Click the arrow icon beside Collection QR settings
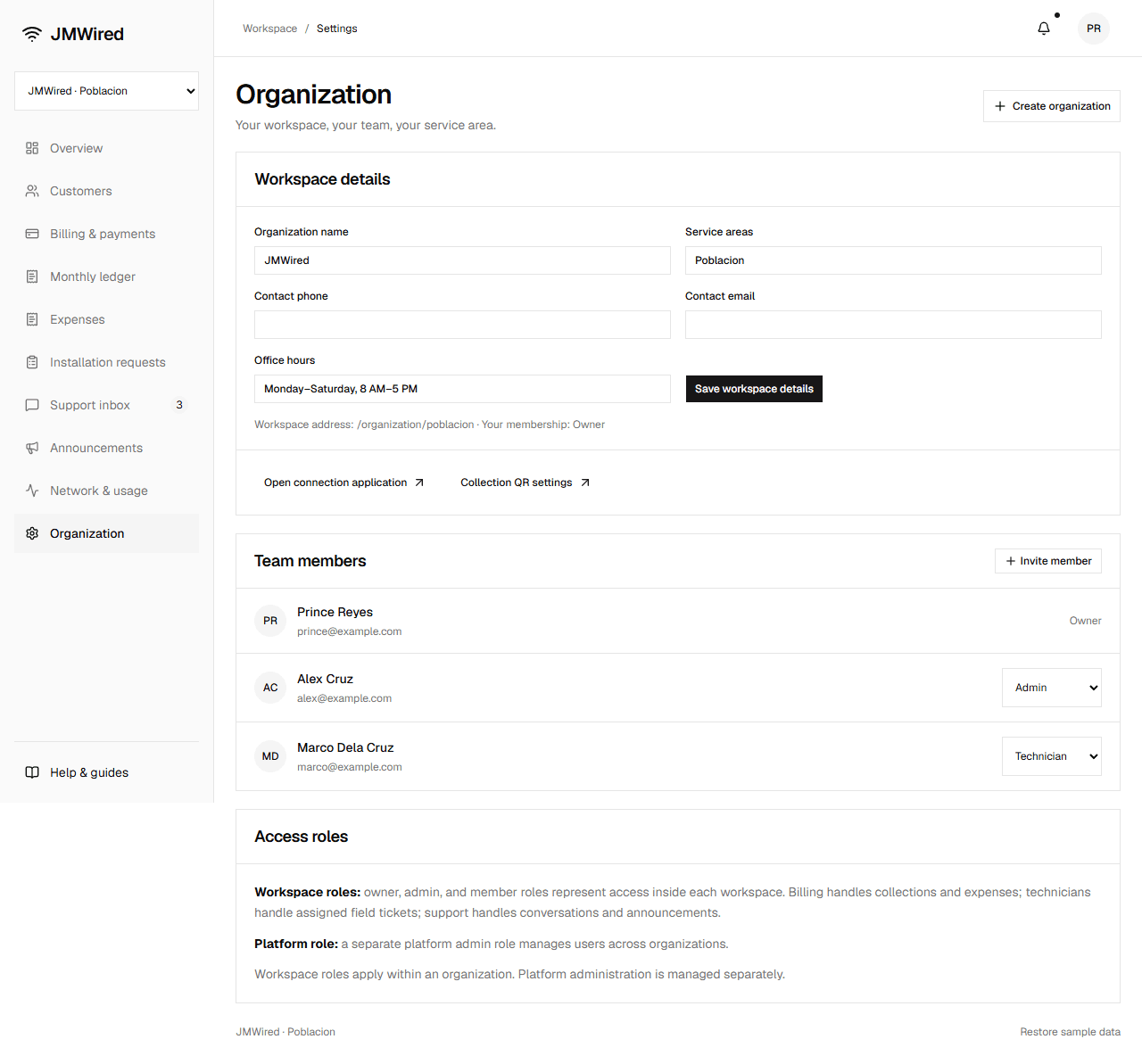1142x1064 pixels. [585, 483]
